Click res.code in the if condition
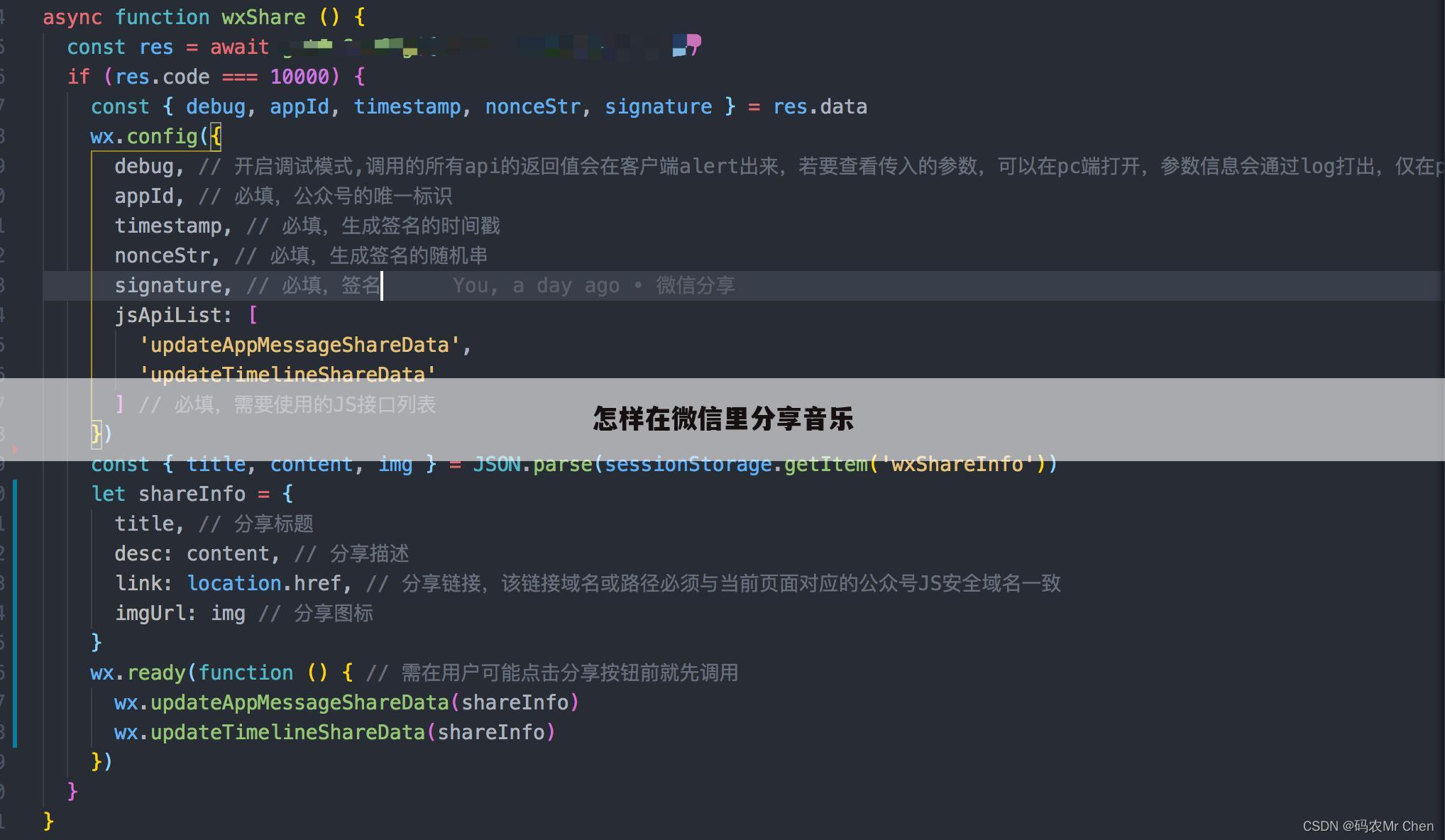1445x840 pixels. pos(163,77)
